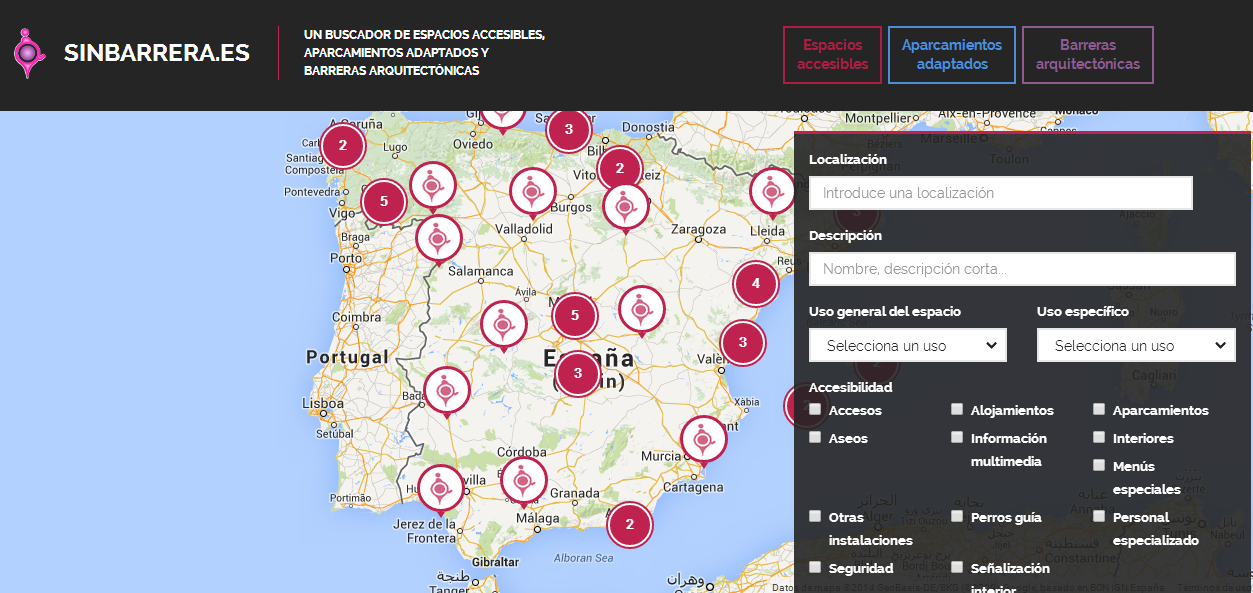Enable the Interiores checkbox
This screenshot has height=593, width=1253.
(x=1099, y=438)
